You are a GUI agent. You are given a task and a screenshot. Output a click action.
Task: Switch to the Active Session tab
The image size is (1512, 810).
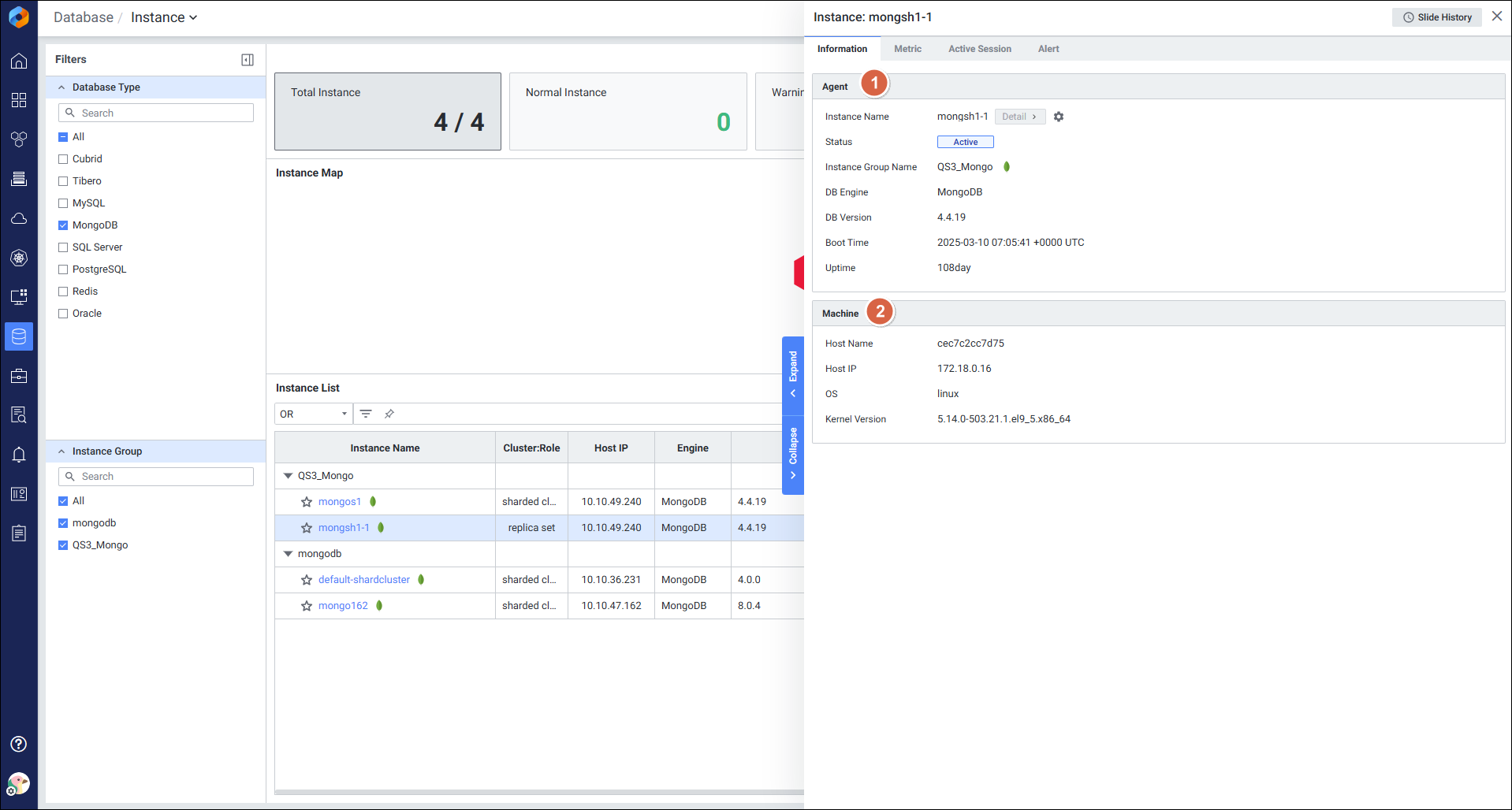click(x=979, y=49)
